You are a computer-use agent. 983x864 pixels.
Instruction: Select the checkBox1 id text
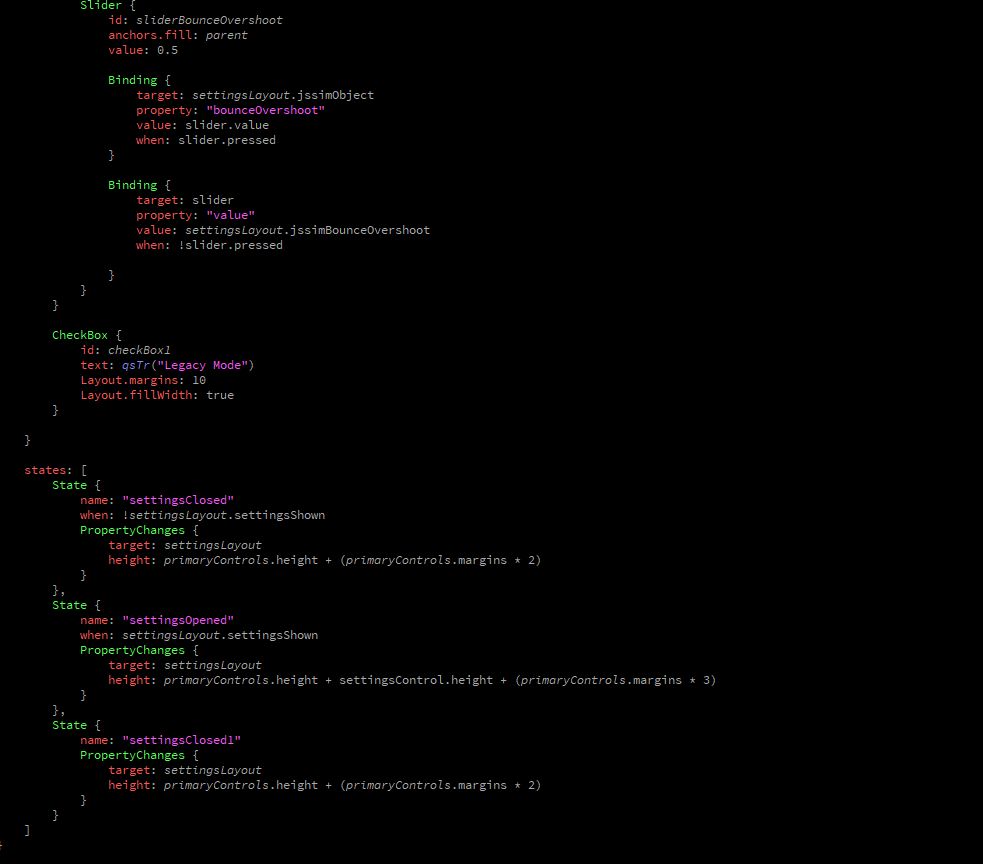coord(139,349)
